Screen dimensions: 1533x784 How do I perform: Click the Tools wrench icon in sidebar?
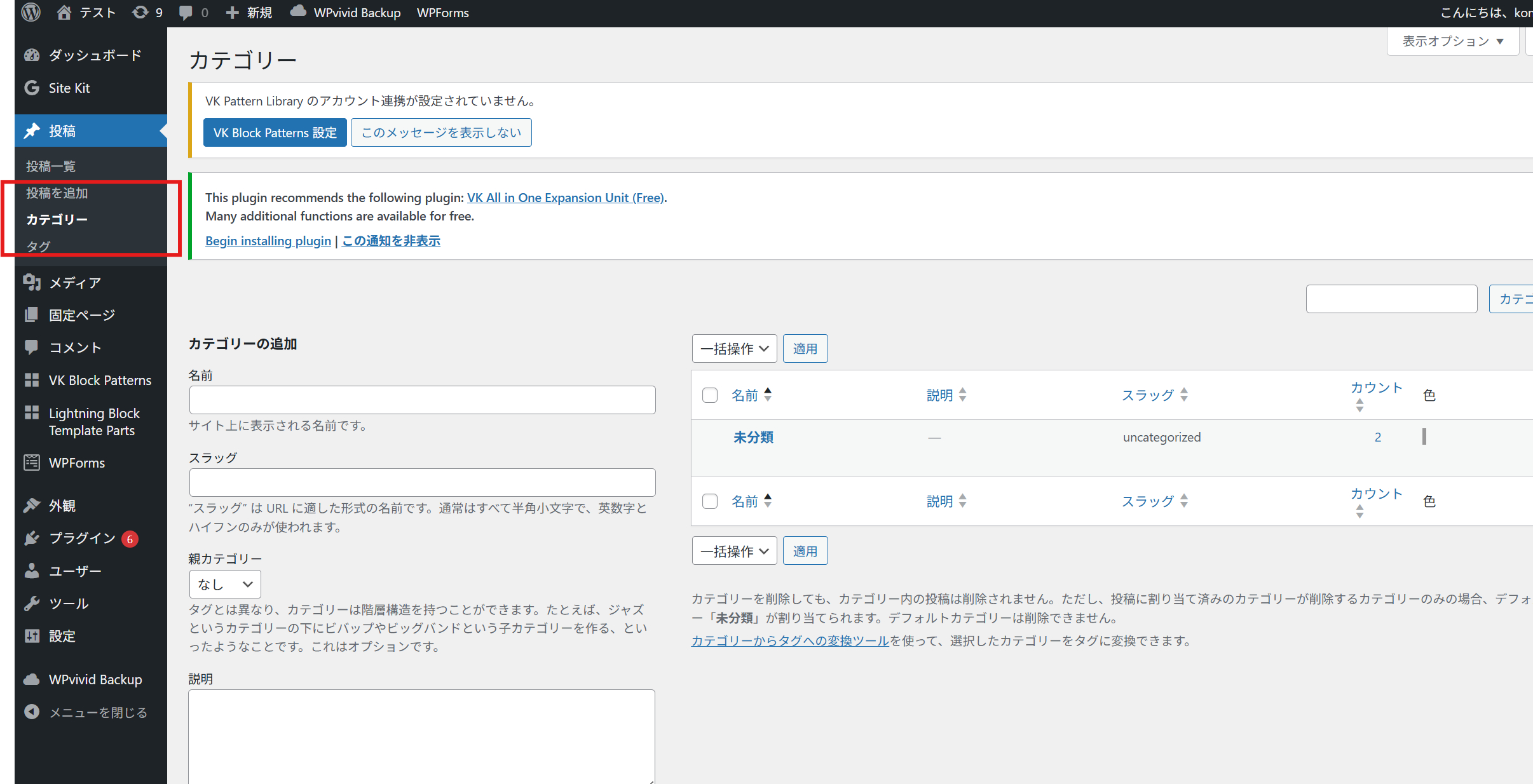click(x=32, y=603)
